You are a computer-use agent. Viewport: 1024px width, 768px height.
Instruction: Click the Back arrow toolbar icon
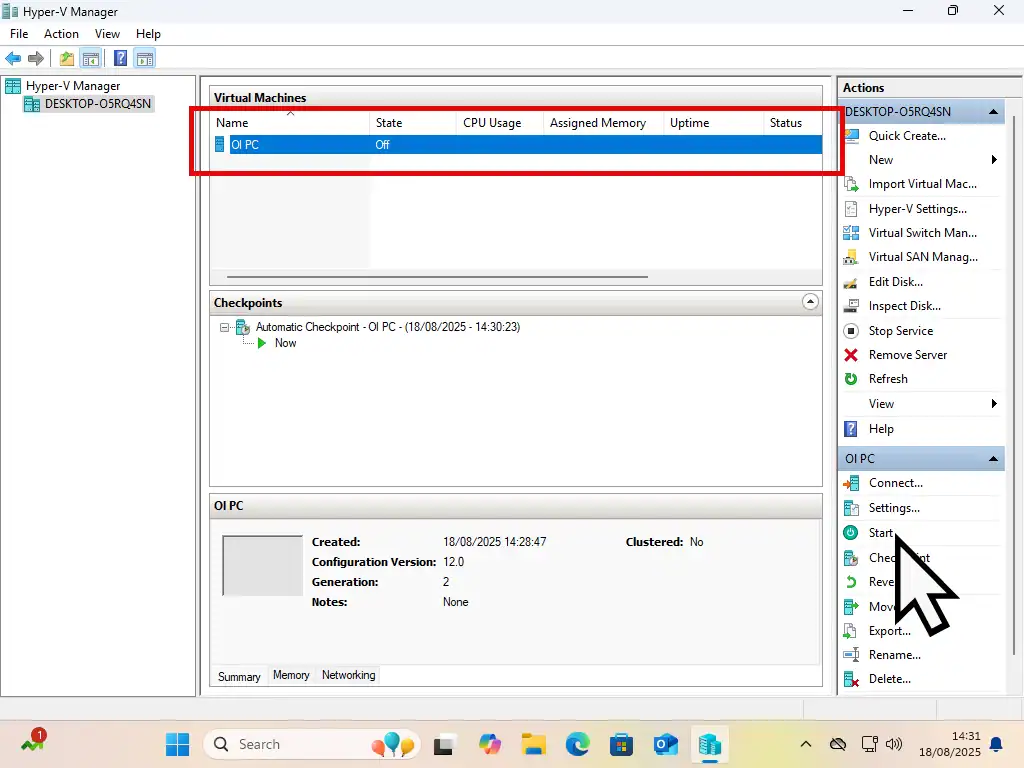tap(13, 58)
